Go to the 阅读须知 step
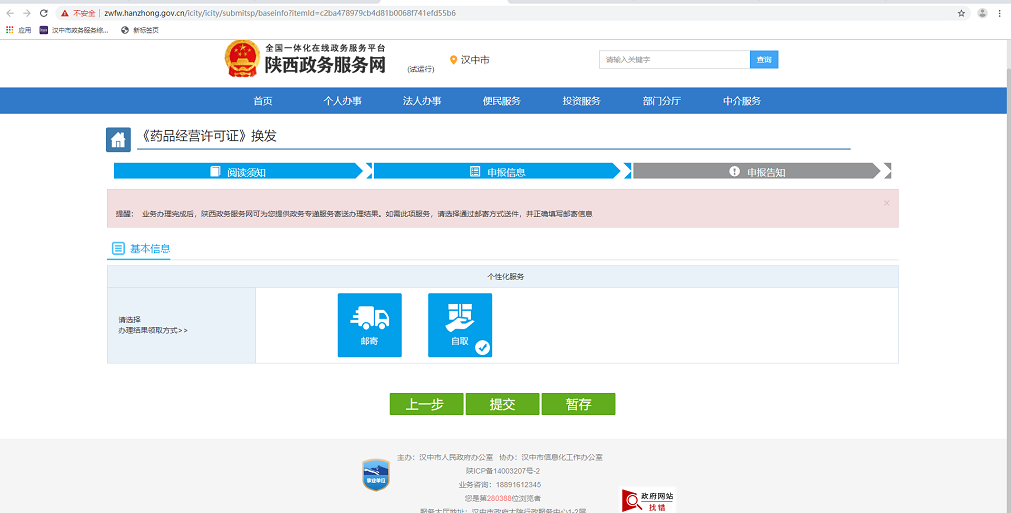Image resolution: width=1011 pixels, height=513 pixels. [238, 171]
